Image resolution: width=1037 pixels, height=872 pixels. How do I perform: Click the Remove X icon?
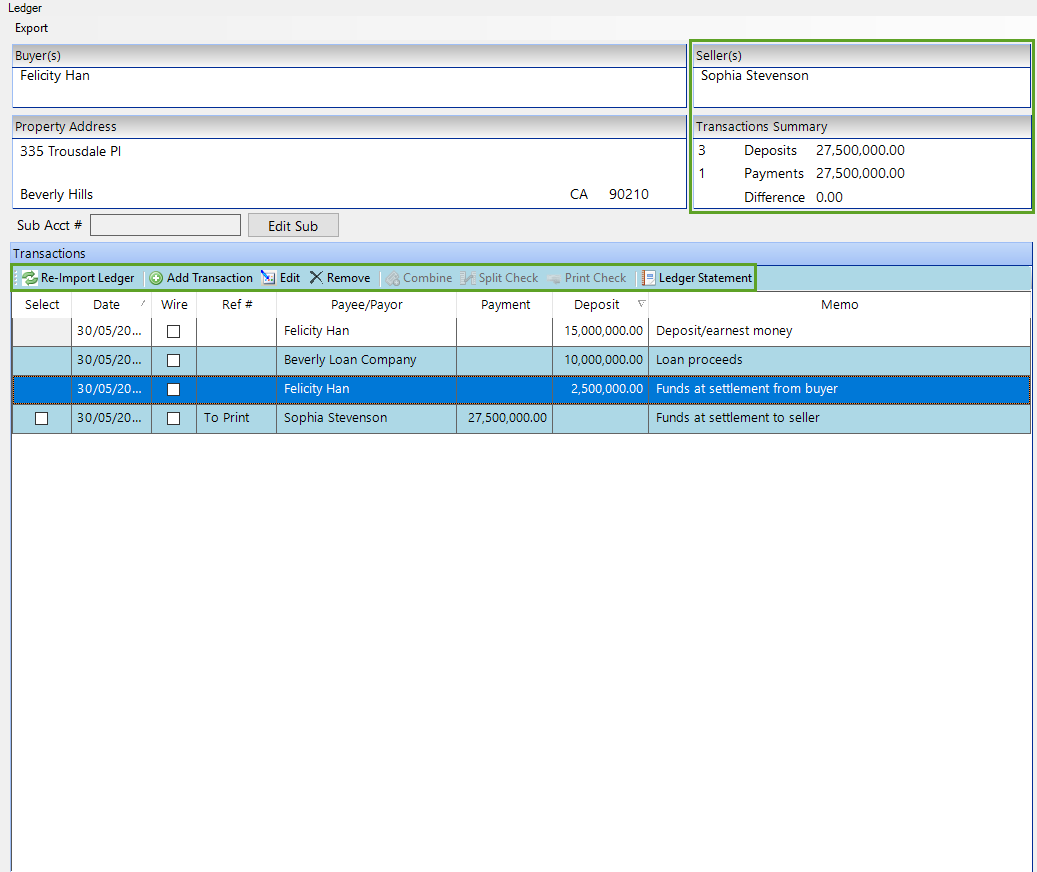click(x=316, y=278)
